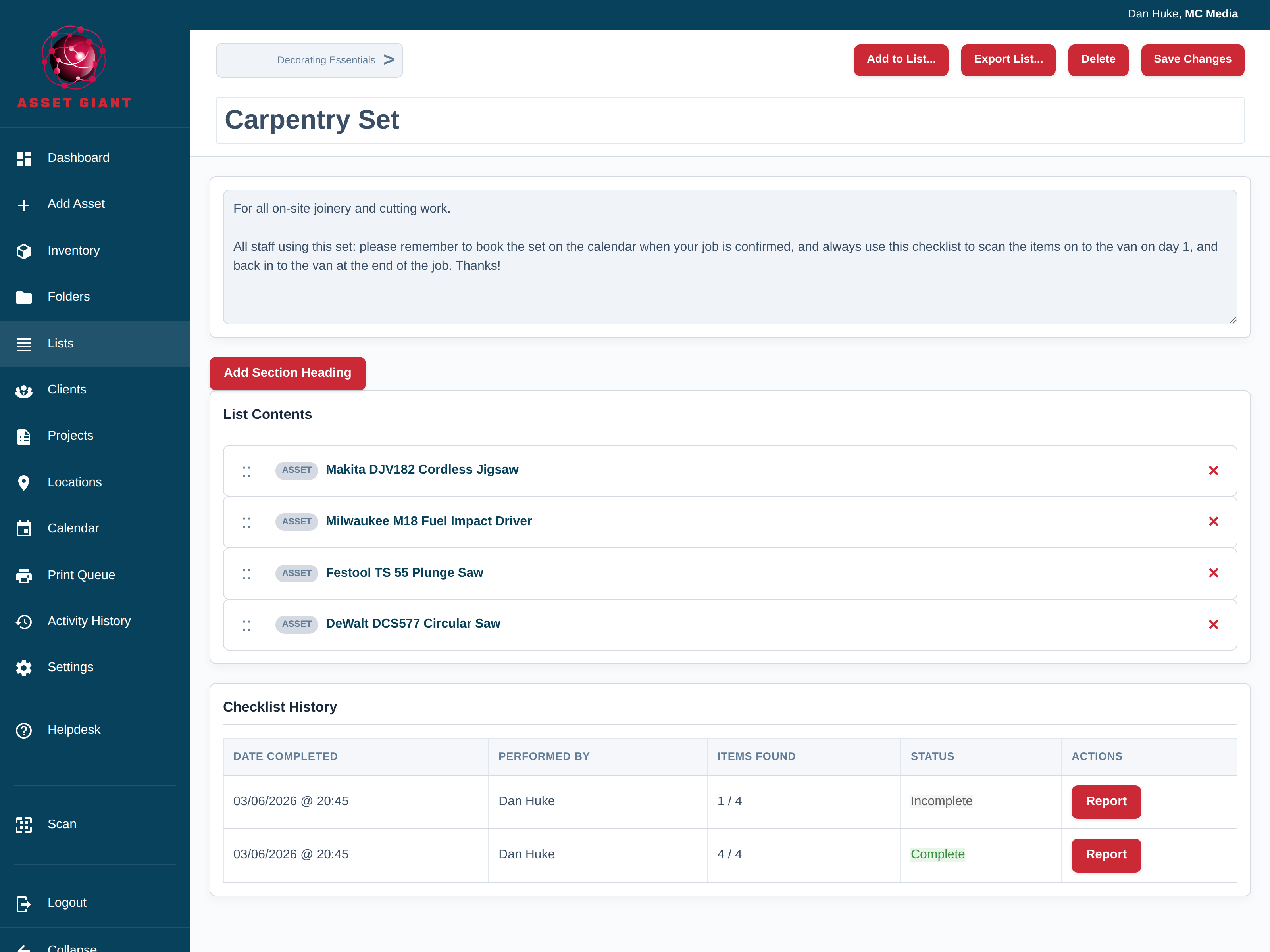This screenshot has width=1270, height=952.
Task: Click the Asset Giant logo
Action: click(x=74, y=67)
